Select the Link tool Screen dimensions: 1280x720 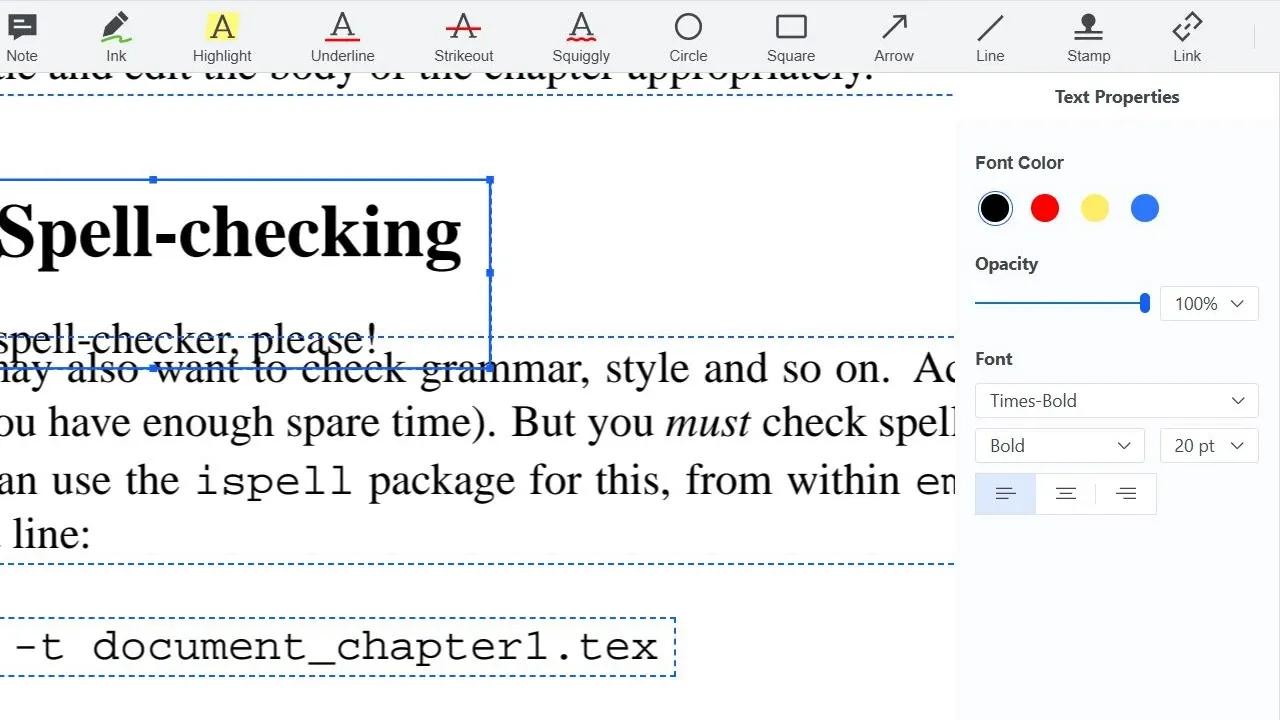tap(1187, 38)
